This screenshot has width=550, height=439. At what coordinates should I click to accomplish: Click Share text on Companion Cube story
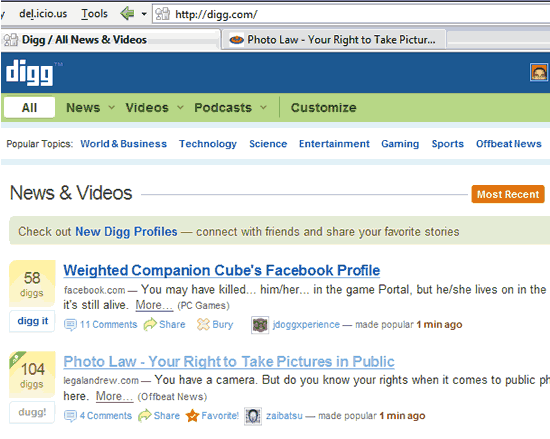tap(172, 324)
